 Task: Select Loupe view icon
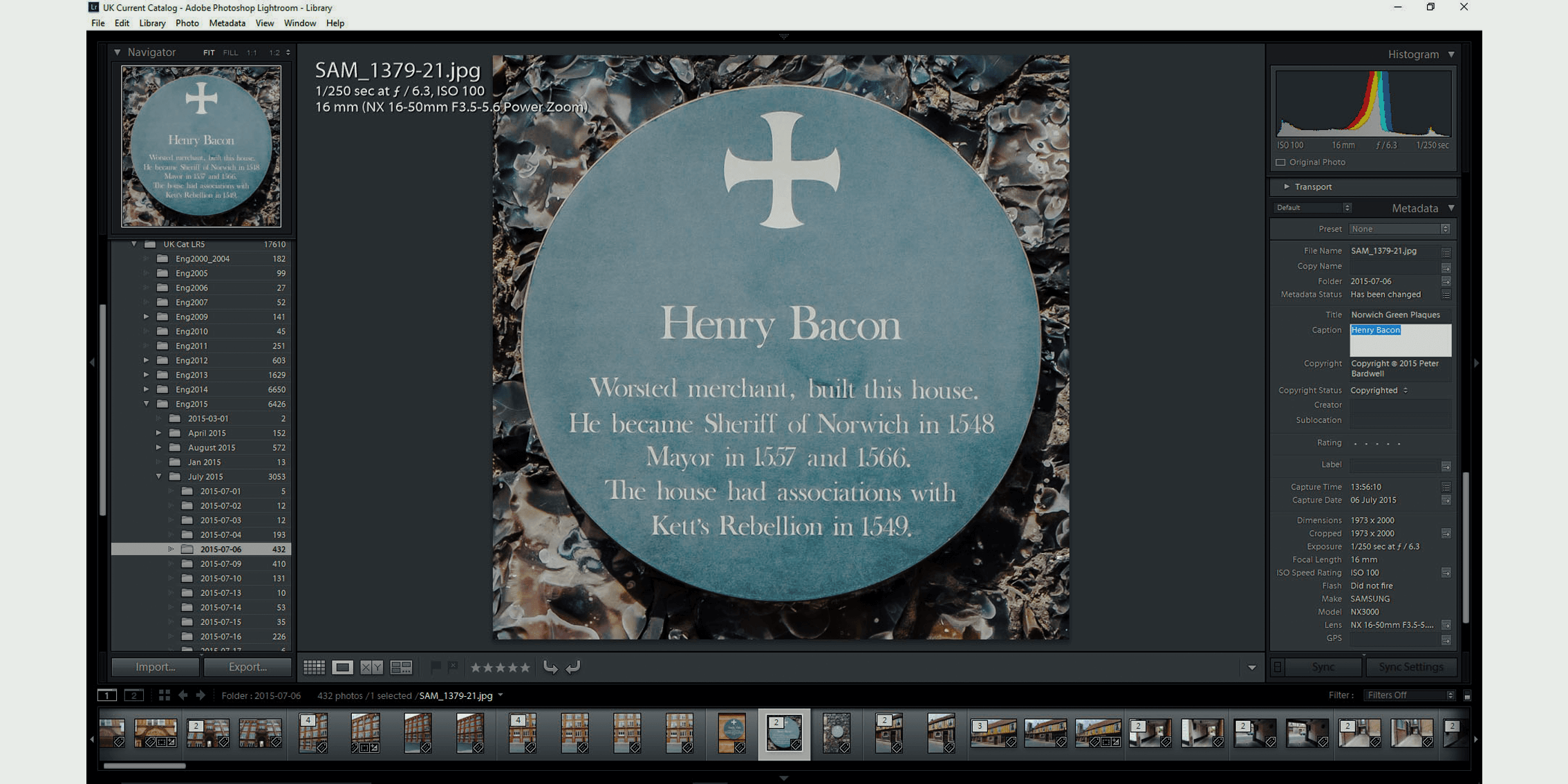[342, 667]
